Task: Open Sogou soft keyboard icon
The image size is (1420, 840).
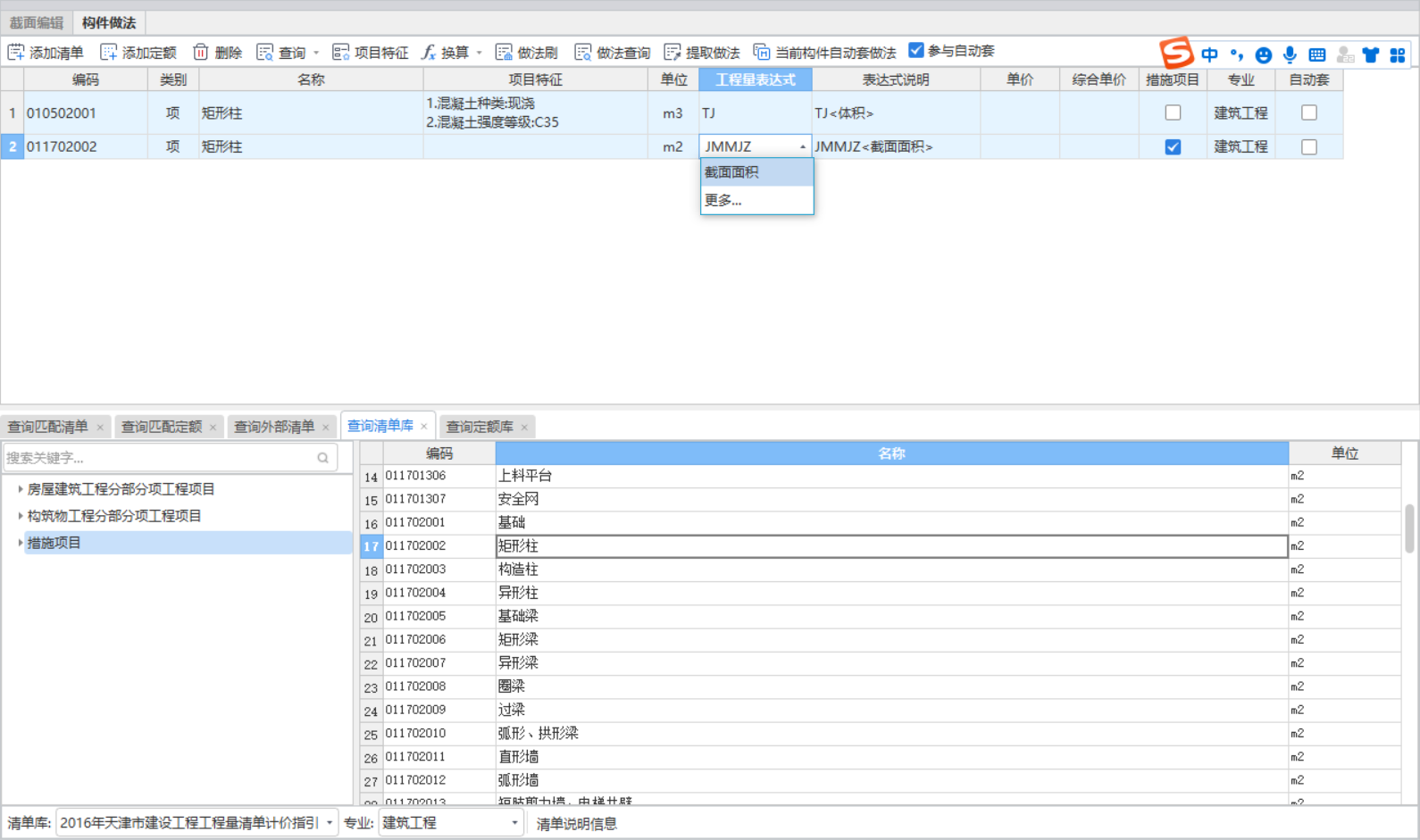Action: click(1316, 55)
